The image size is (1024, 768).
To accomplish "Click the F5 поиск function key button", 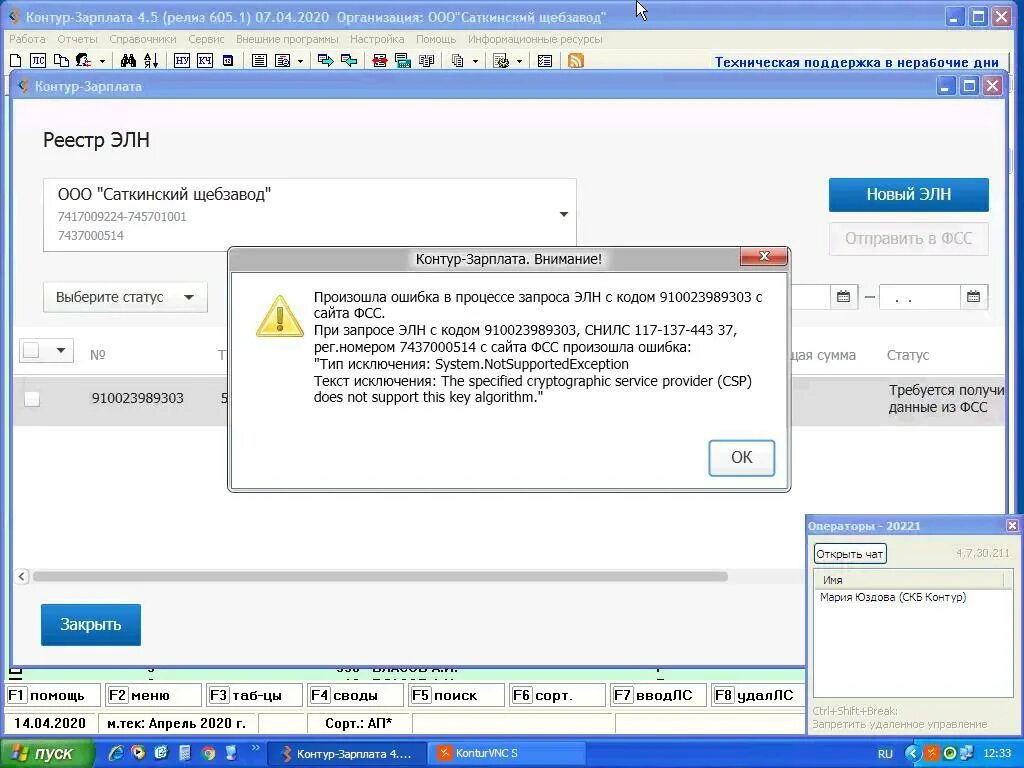I will click(x=456, y=696).
